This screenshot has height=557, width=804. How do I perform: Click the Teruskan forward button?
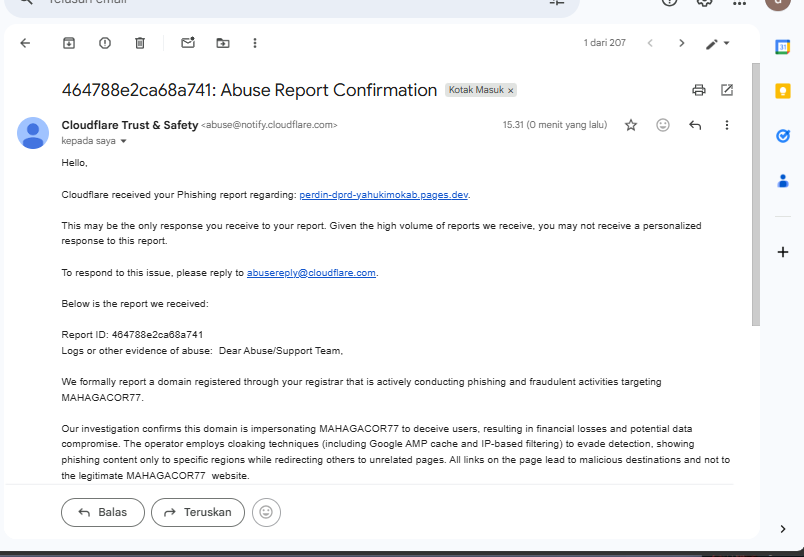click(198, 512)
